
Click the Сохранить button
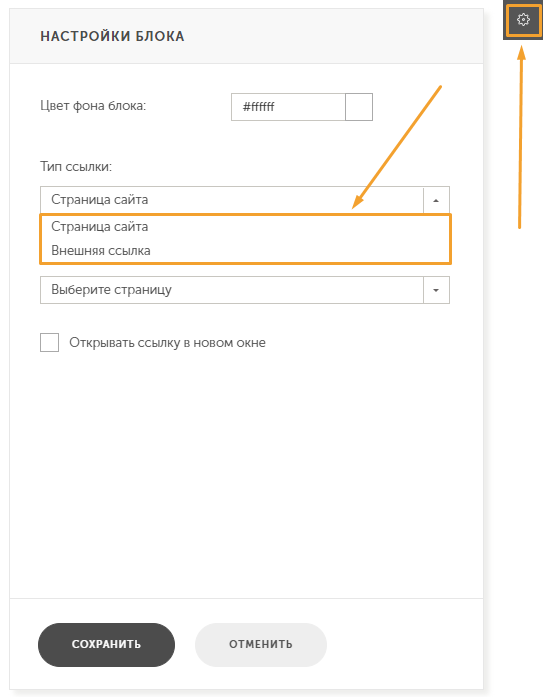(x=106, y=645)
